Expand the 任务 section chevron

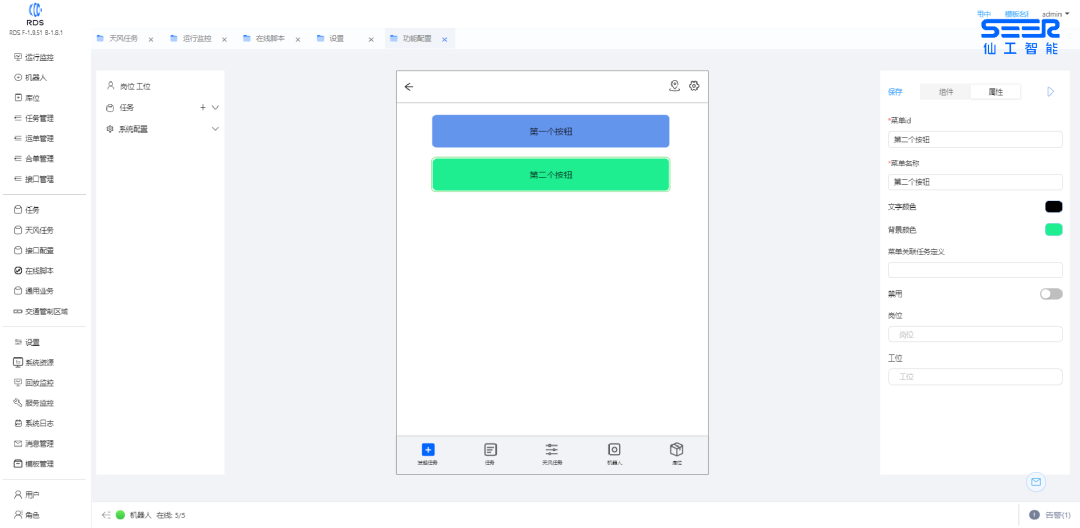pos(215,107)
